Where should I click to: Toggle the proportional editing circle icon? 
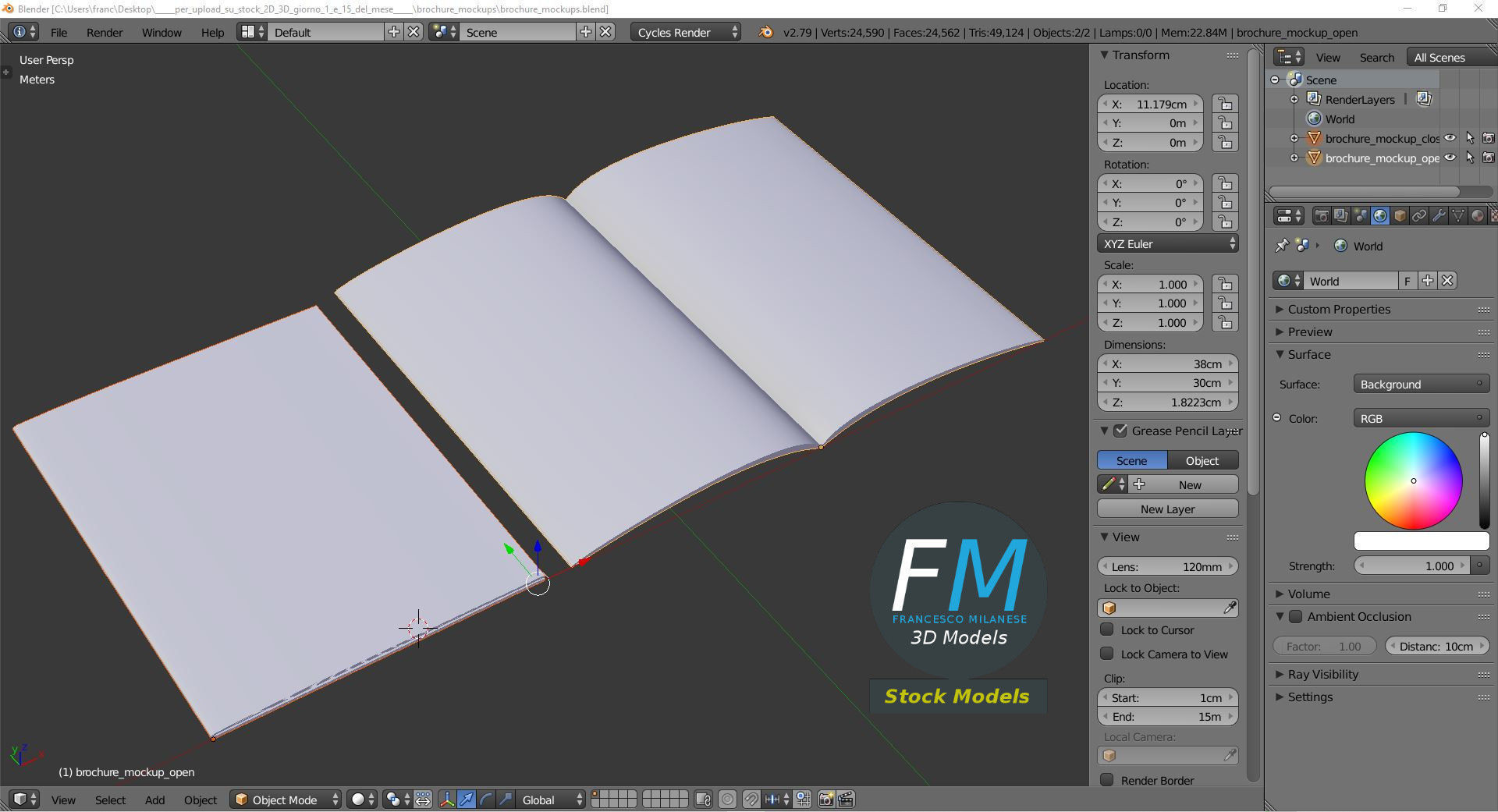pos(727,800)
